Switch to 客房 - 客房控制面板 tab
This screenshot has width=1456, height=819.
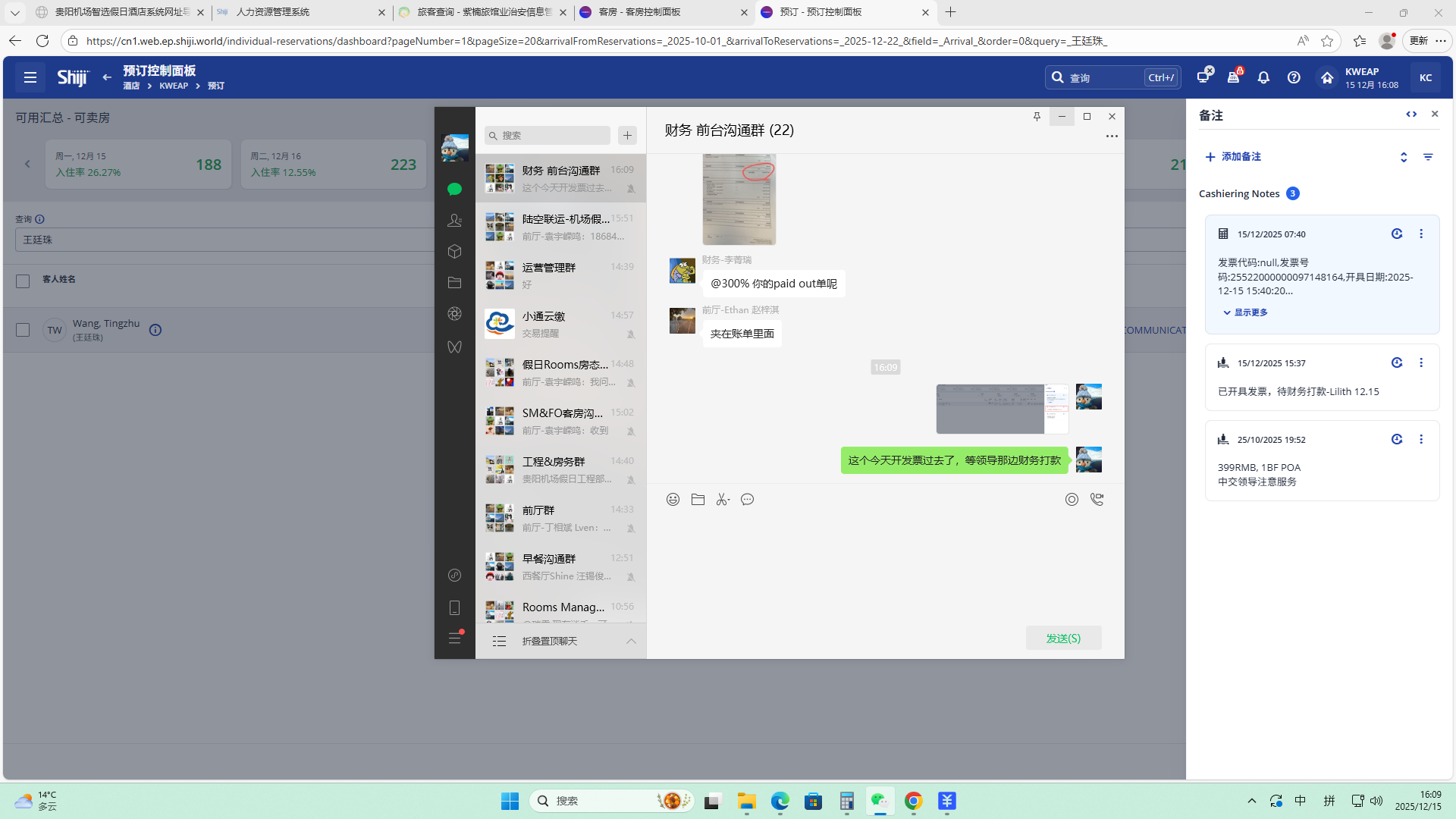pos(639,12)
